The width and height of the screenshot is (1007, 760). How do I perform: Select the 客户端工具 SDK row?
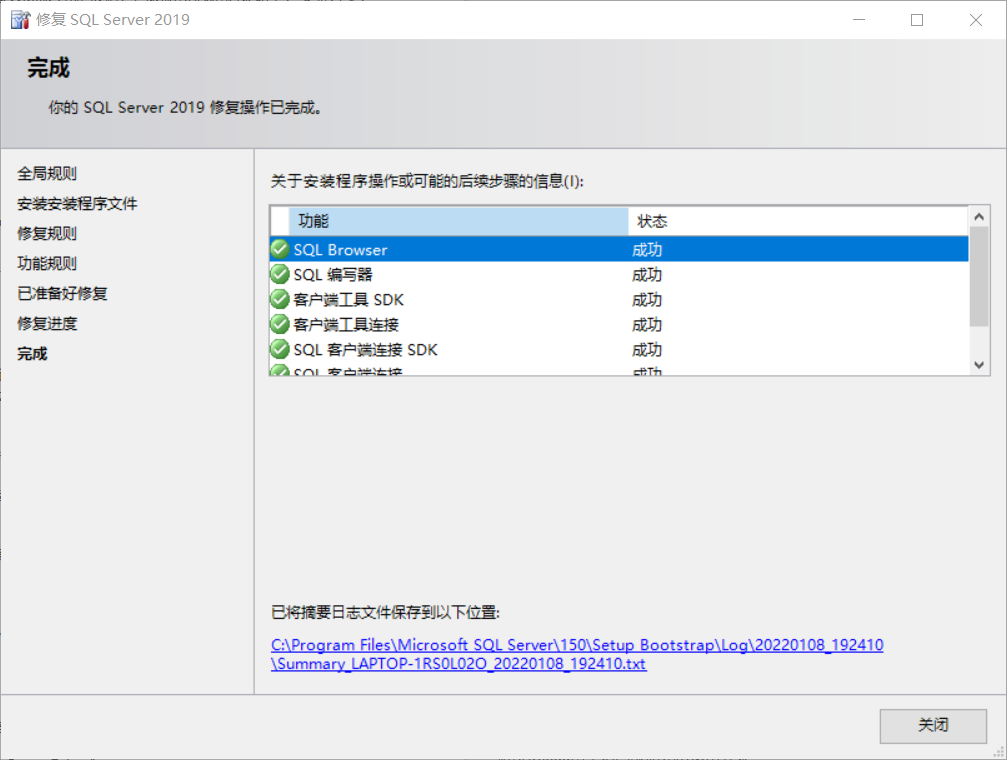click(x=619, y=299)
